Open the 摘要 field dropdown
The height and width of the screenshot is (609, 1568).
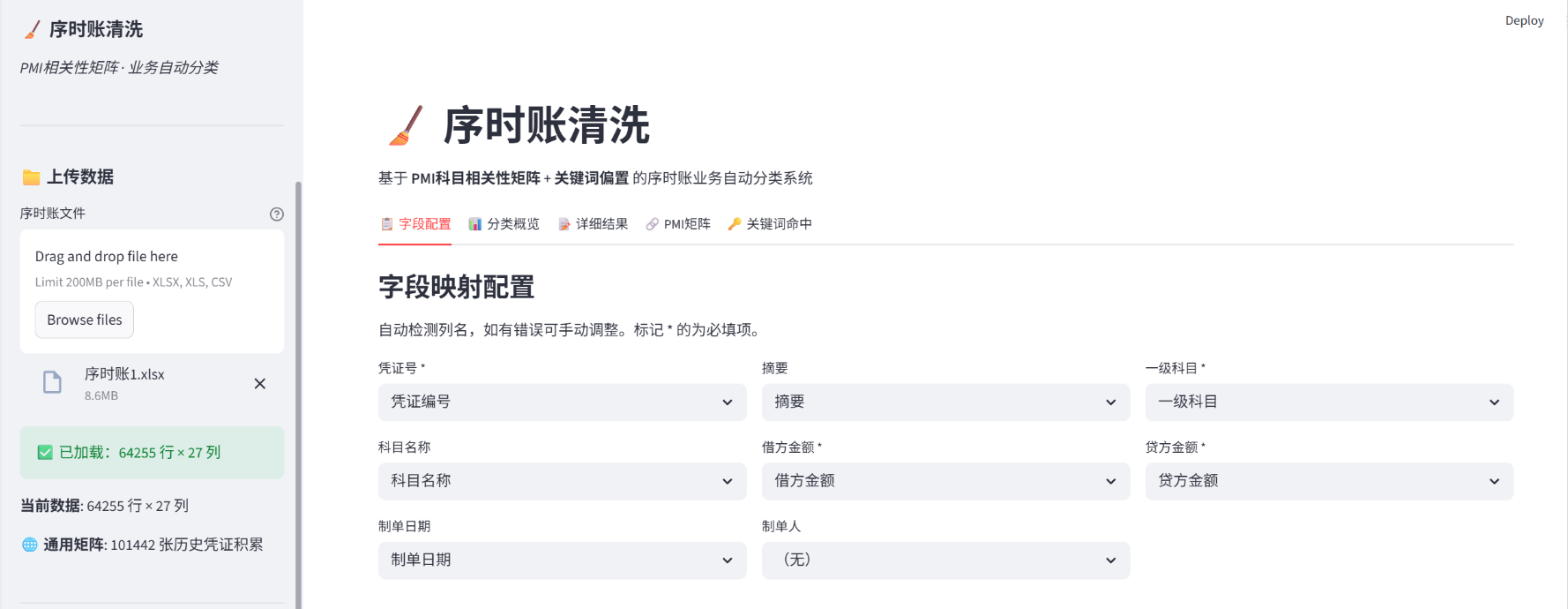click(945, 402)
